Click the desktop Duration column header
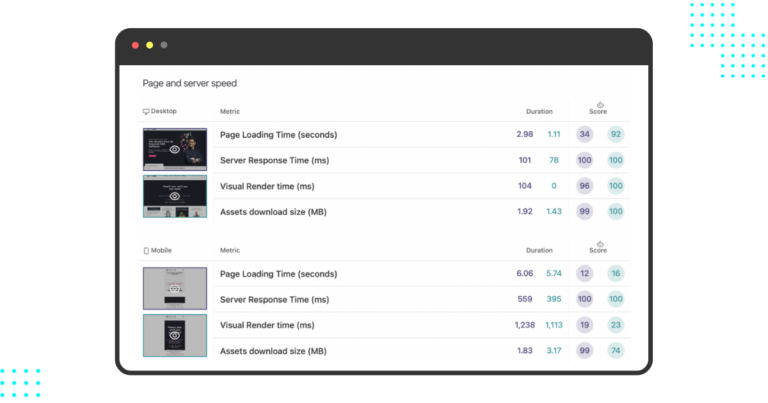Screen dimensions: 768x403 pyautogui.click(x=539, y=111)
